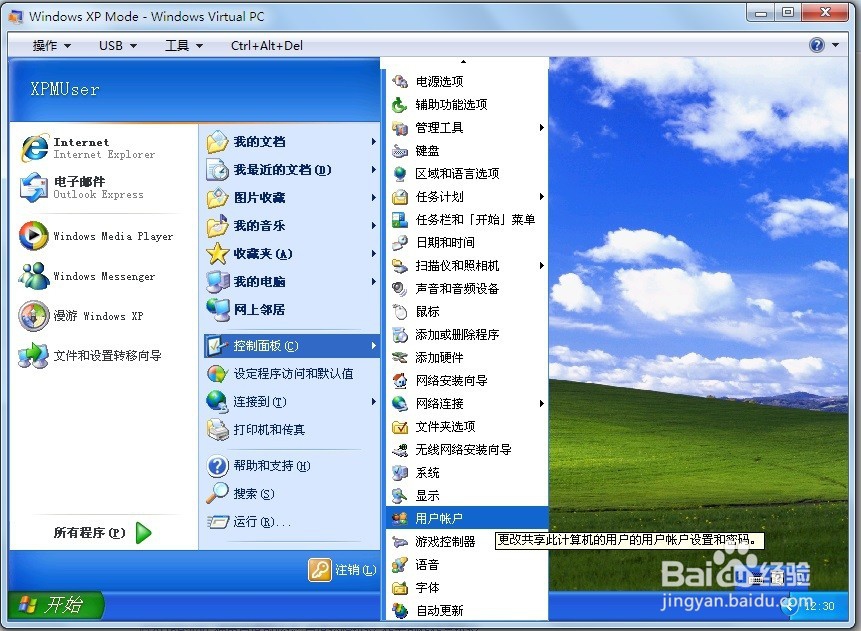The height and width of the screenshot is (631, 861).
Task: Open 文件和设置转移向导 wizard icon
Action: (x=33, y=355)
